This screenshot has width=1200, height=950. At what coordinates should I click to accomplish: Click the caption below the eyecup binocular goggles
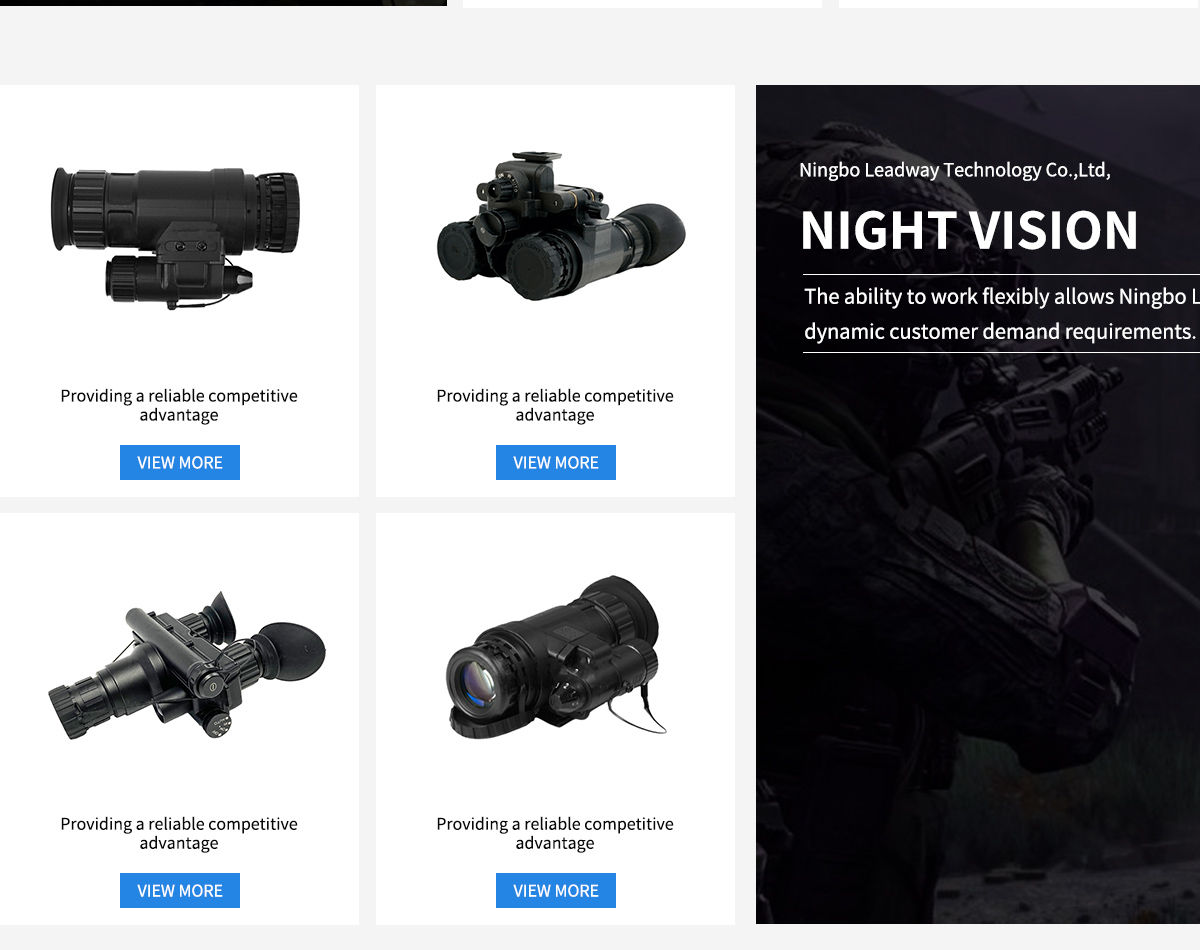click(179, 833)
